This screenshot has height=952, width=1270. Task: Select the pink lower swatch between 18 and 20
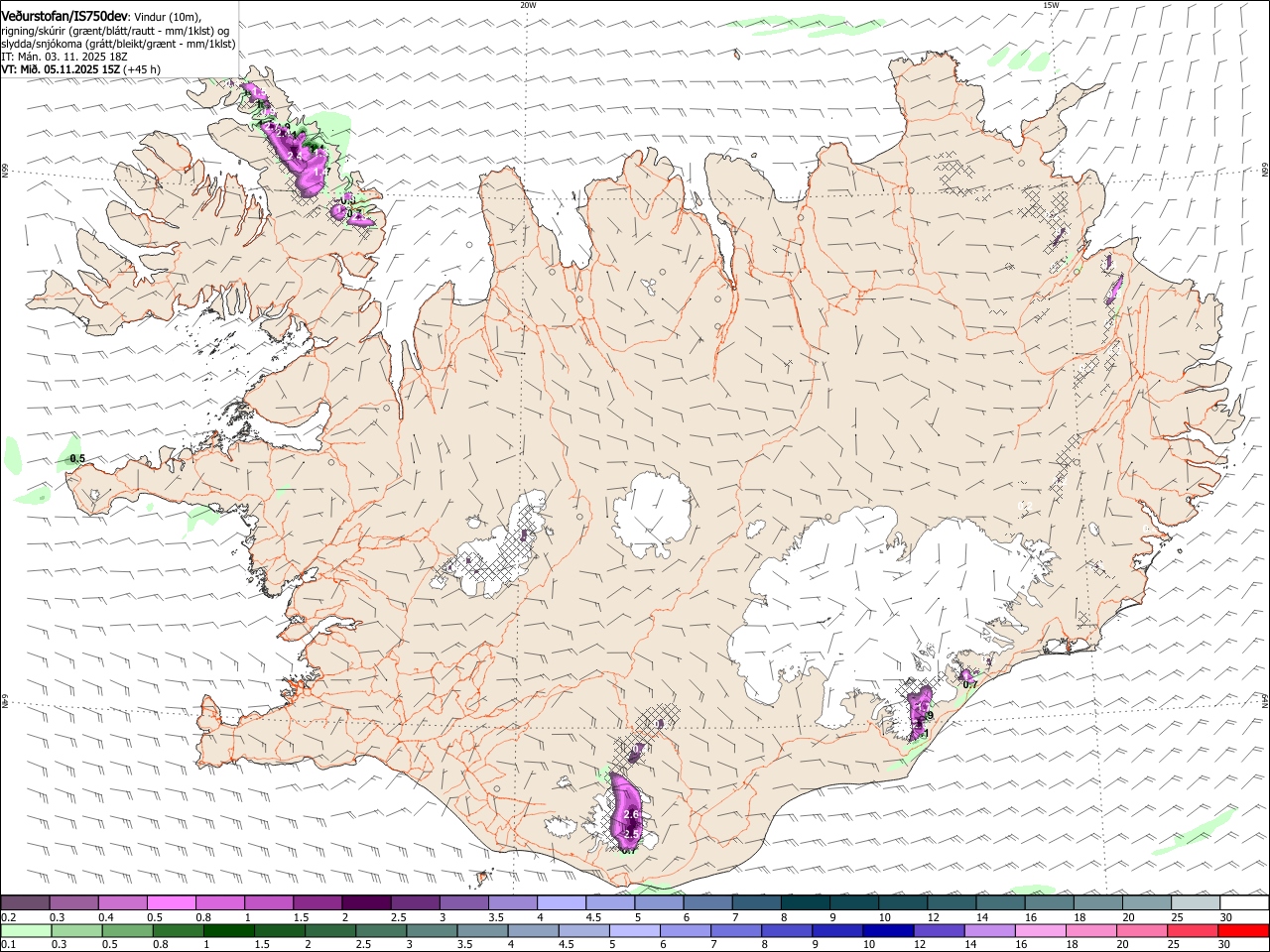[1090, 930]
